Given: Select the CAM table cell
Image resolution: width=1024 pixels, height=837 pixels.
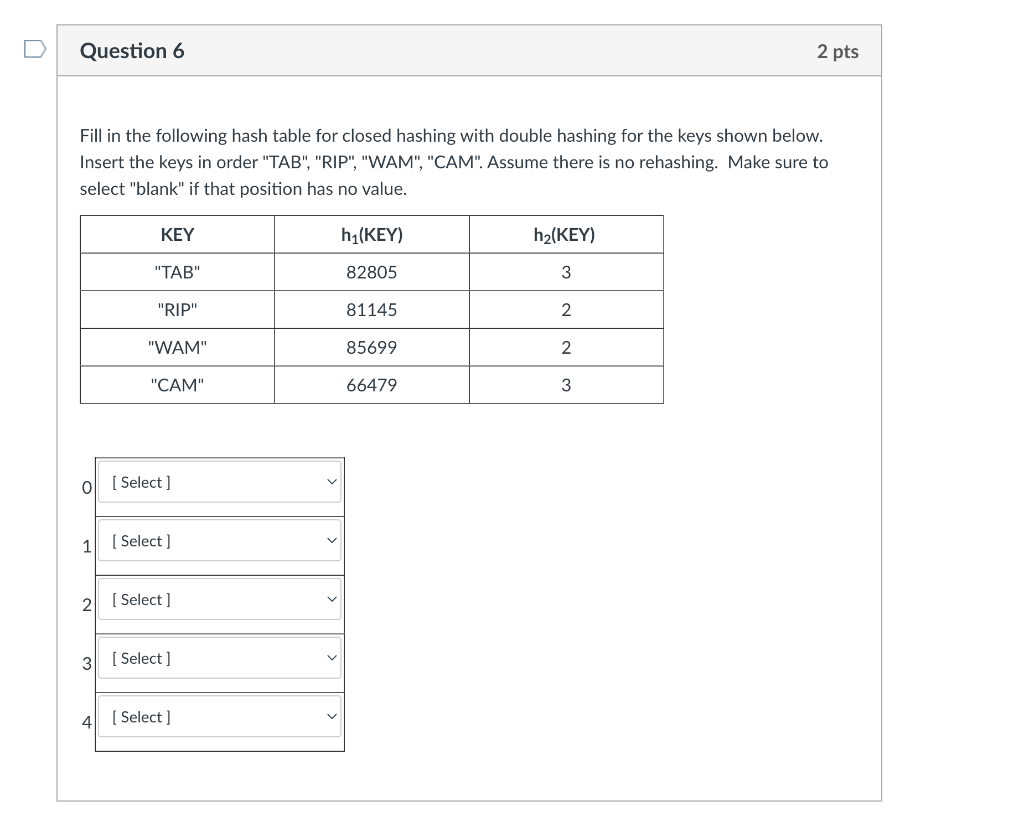Looking at the screenshot, I should (177, 384).
